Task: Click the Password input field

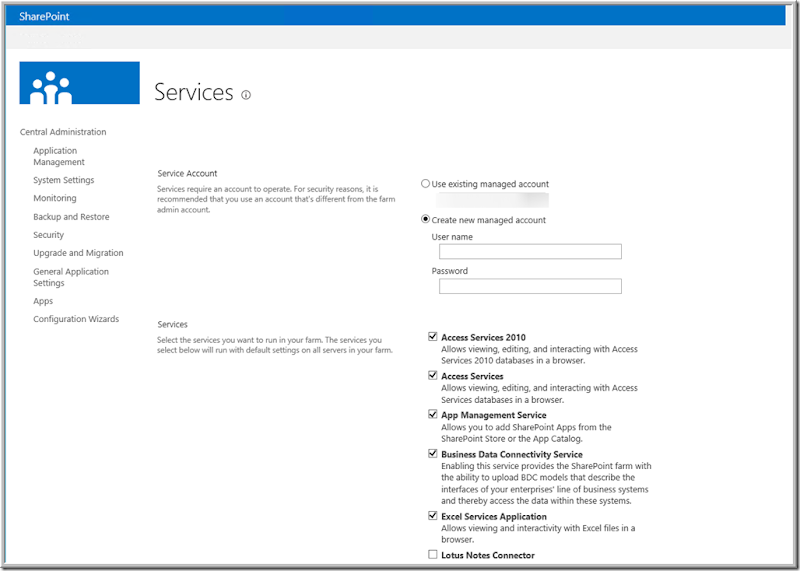Action: pos(530,286)
